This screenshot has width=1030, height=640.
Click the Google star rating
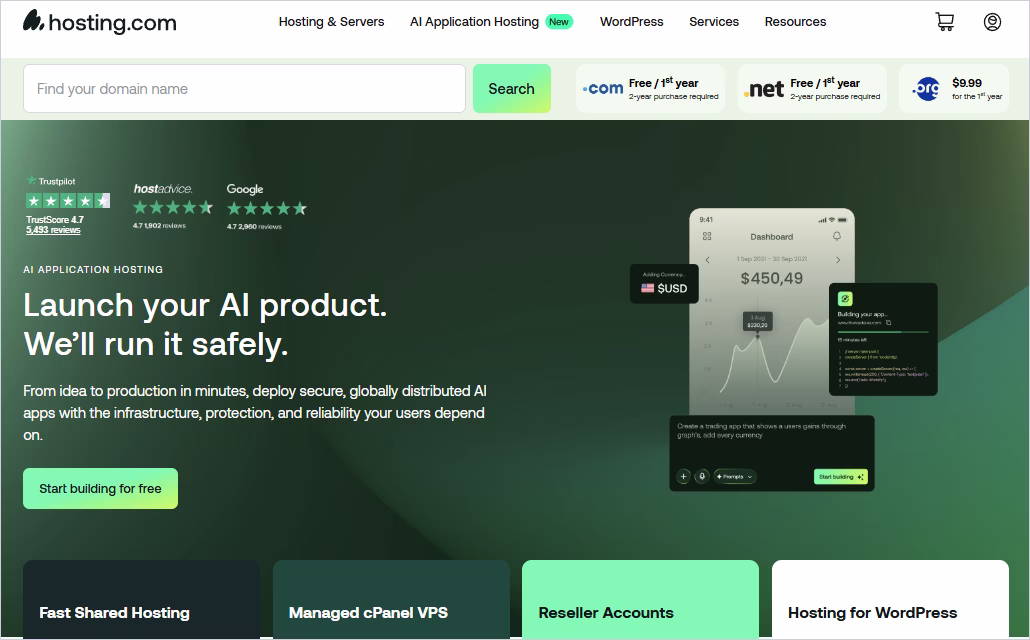(x=267, y=208)
